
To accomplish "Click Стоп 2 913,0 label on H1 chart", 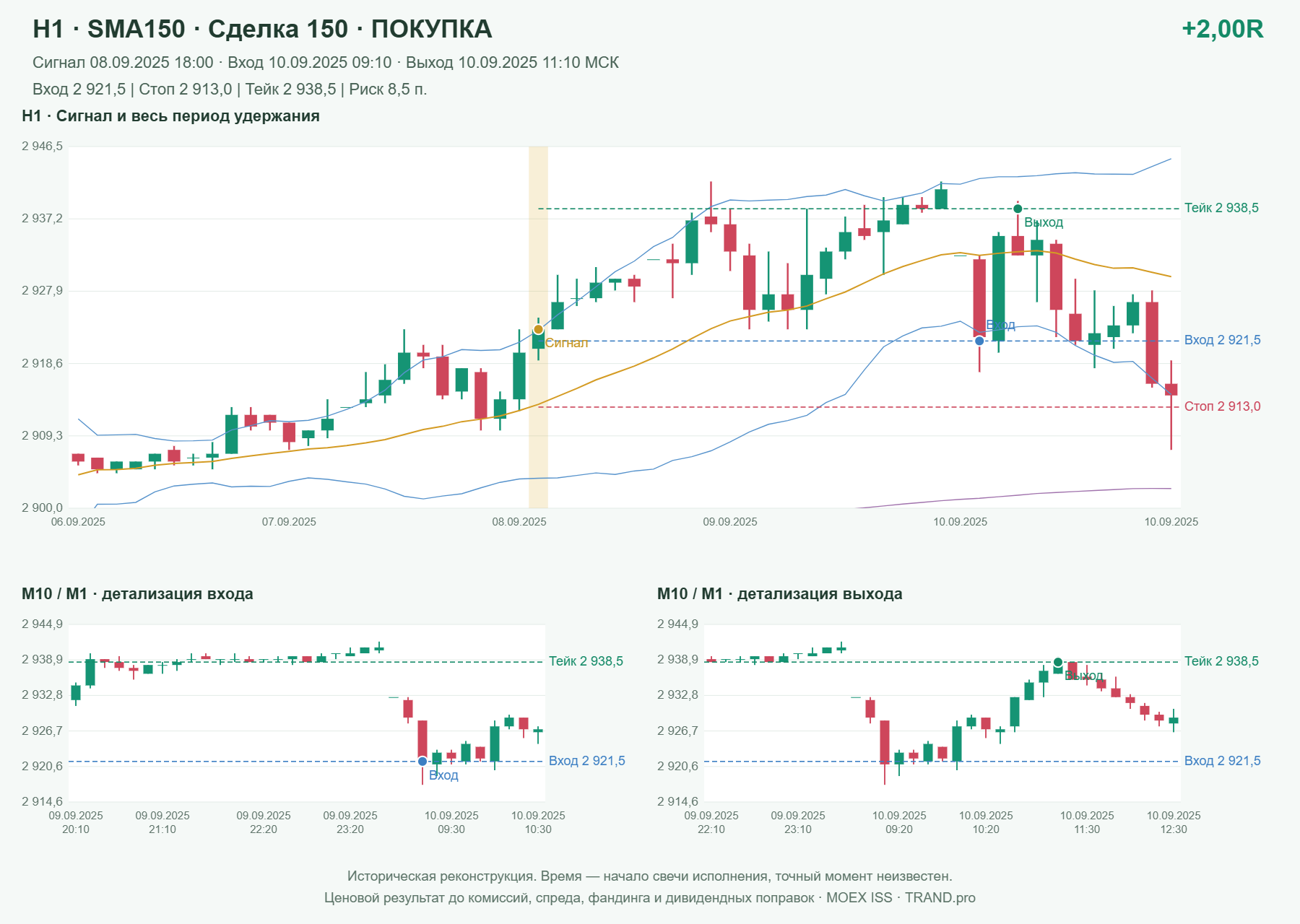I will point(1223,406).
